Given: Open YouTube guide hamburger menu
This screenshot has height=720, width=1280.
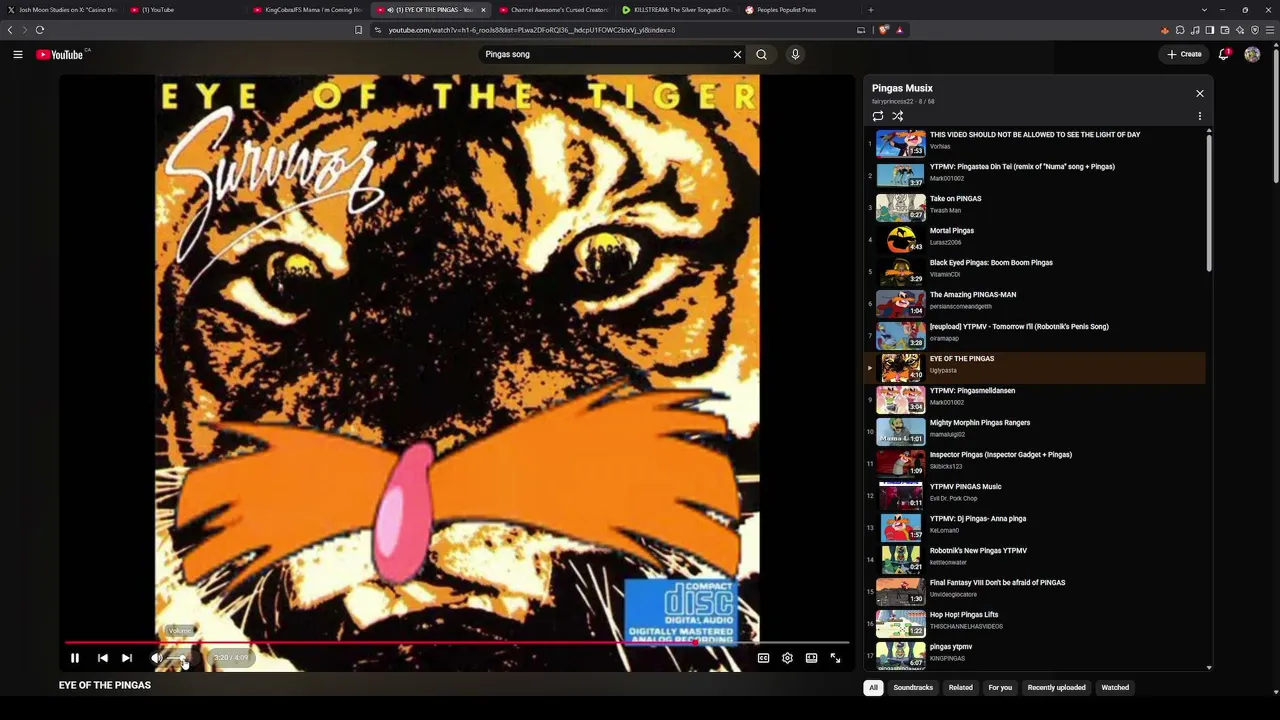Looking at the screenshot, I should (x=18, y=54).
